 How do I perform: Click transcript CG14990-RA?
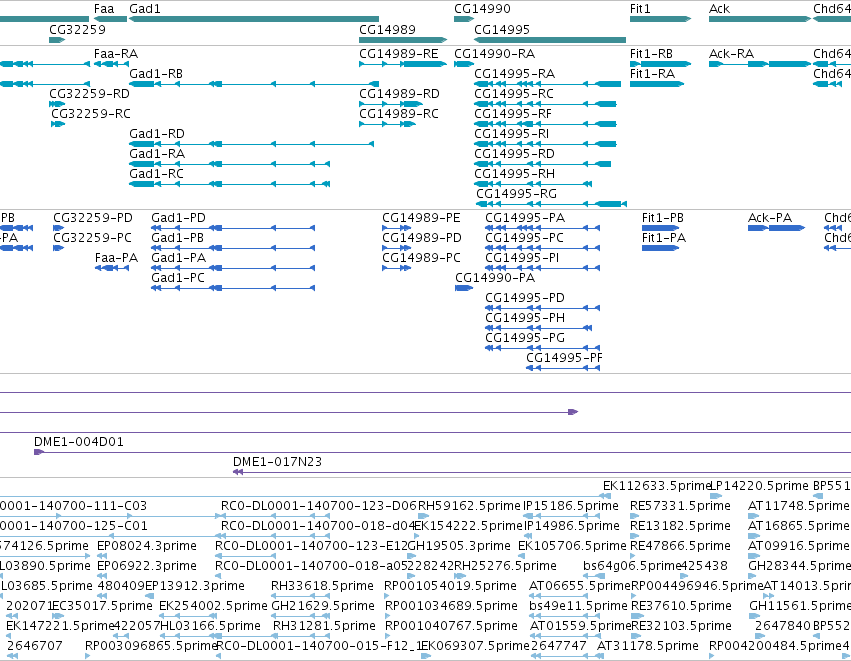tap(494, 54)
